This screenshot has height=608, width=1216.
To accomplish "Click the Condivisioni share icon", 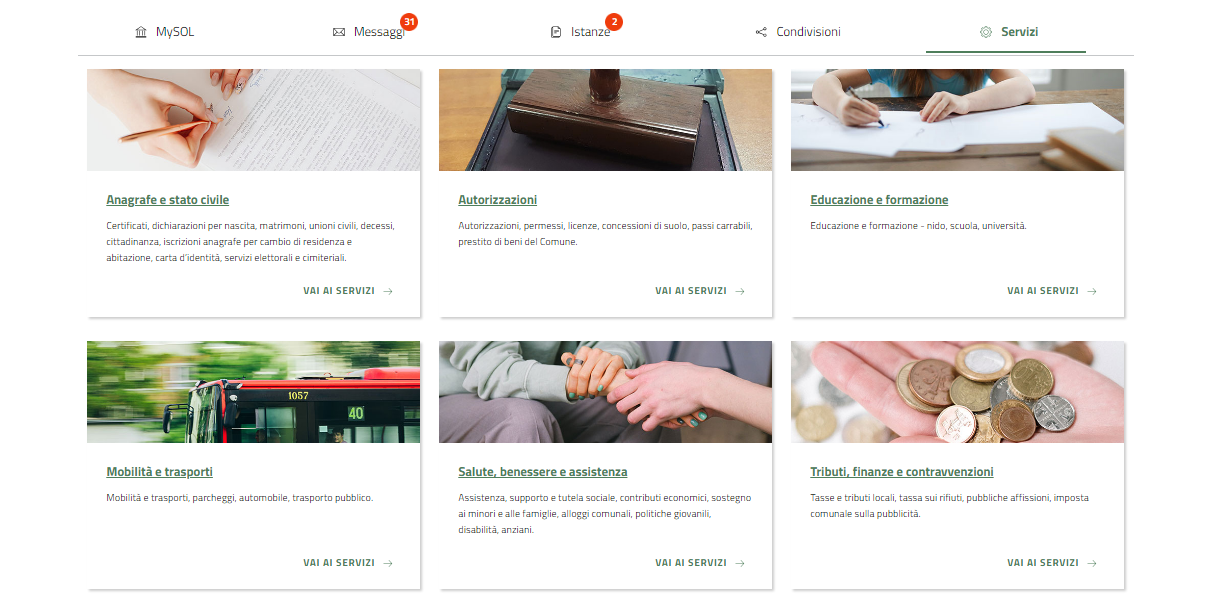I will pyautogui.click(x=761, y=32).
